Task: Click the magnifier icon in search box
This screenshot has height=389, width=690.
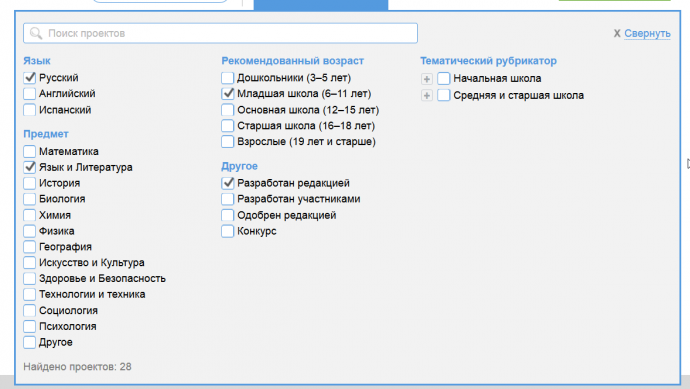Action: click(36, 33)
